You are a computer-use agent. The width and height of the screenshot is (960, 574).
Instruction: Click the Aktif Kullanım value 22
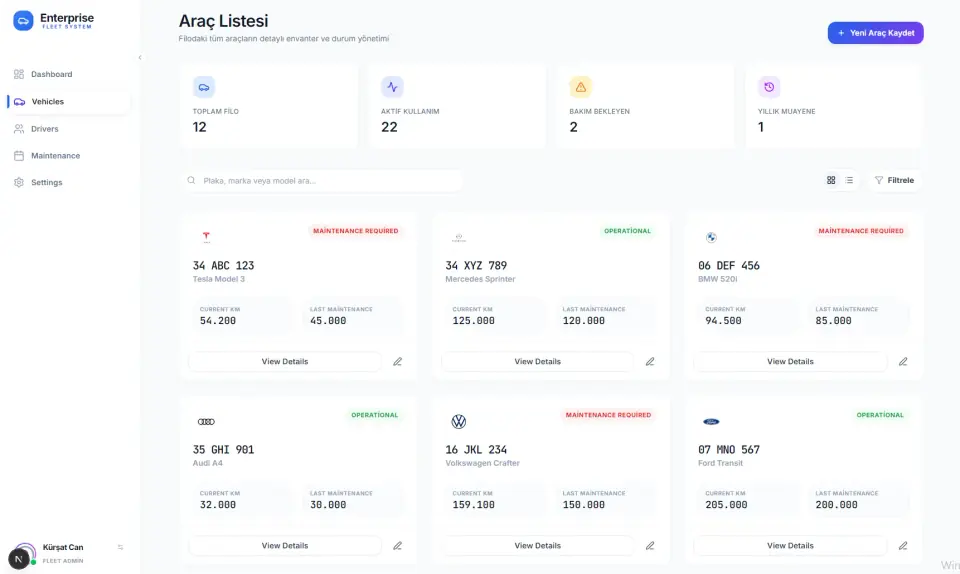389,127
